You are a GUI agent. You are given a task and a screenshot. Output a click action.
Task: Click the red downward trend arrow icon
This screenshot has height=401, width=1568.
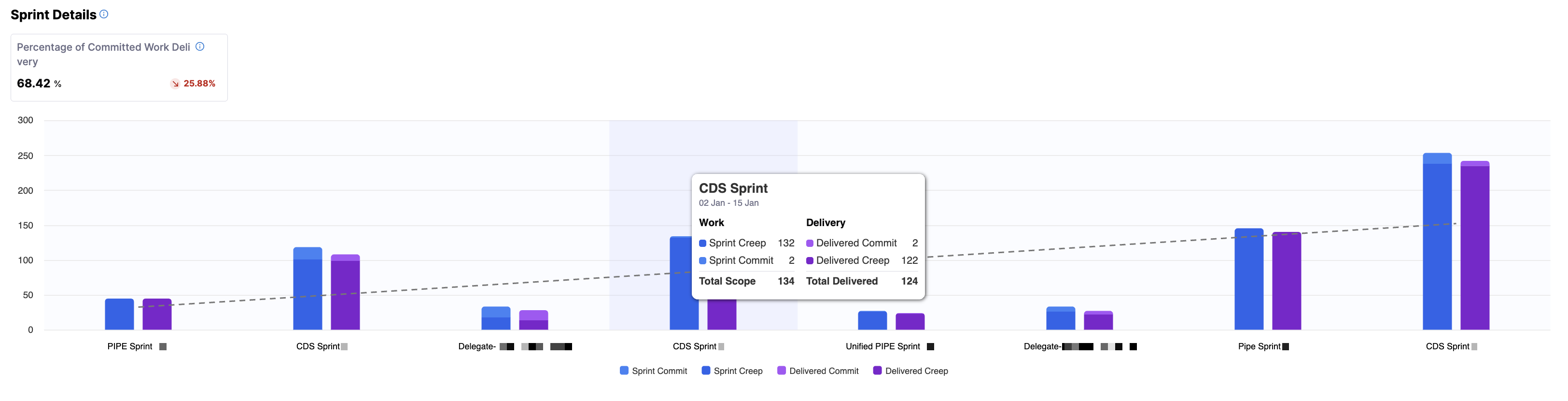tap(175, 84)
